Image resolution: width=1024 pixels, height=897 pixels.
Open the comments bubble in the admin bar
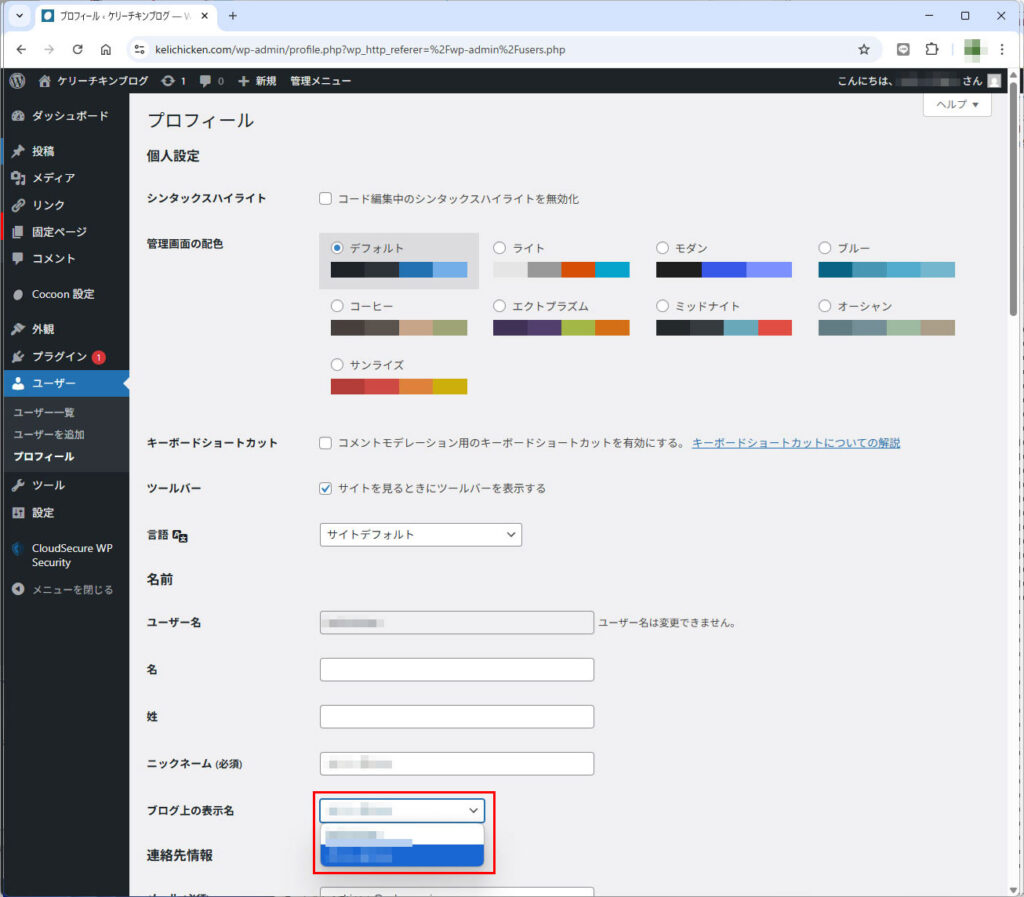[205, 81]
